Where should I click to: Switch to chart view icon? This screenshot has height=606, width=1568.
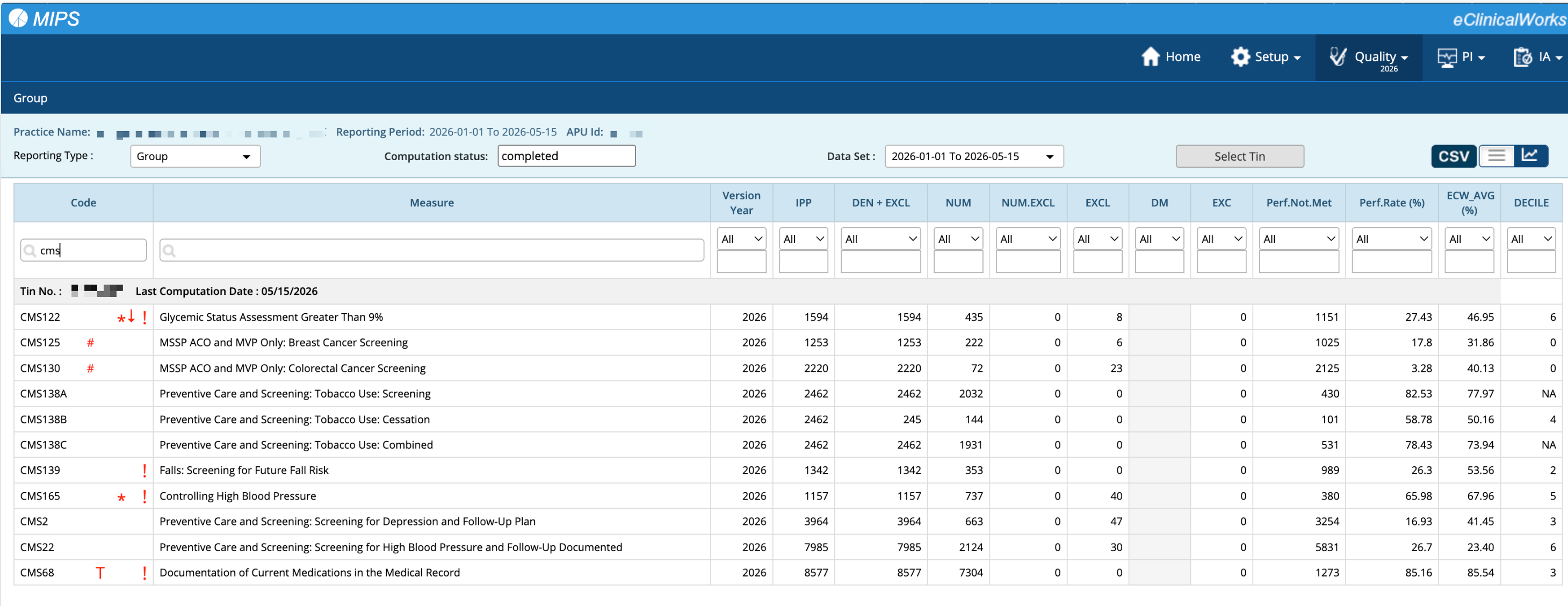1530,156
